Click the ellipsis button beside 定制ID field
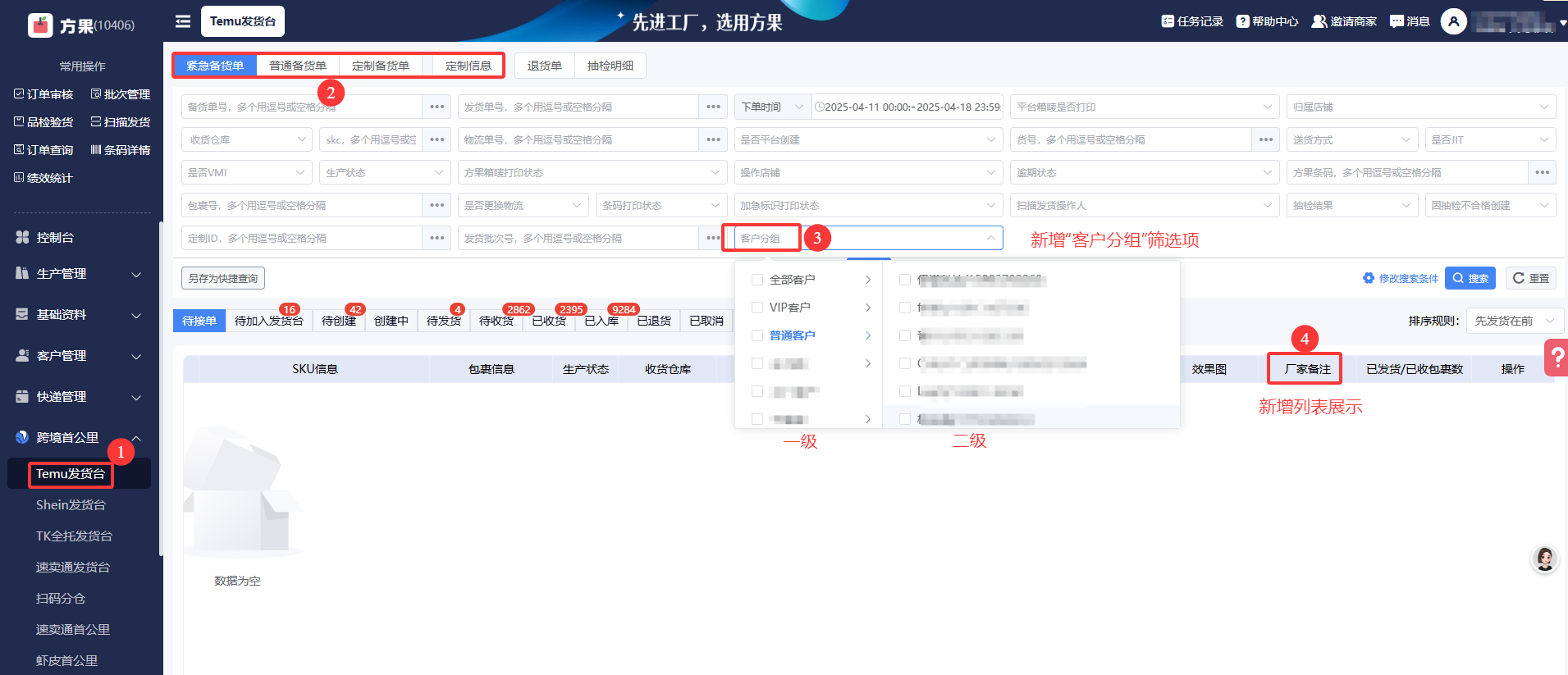This screenshot has width=1568, height=675. tap(437, 238)
